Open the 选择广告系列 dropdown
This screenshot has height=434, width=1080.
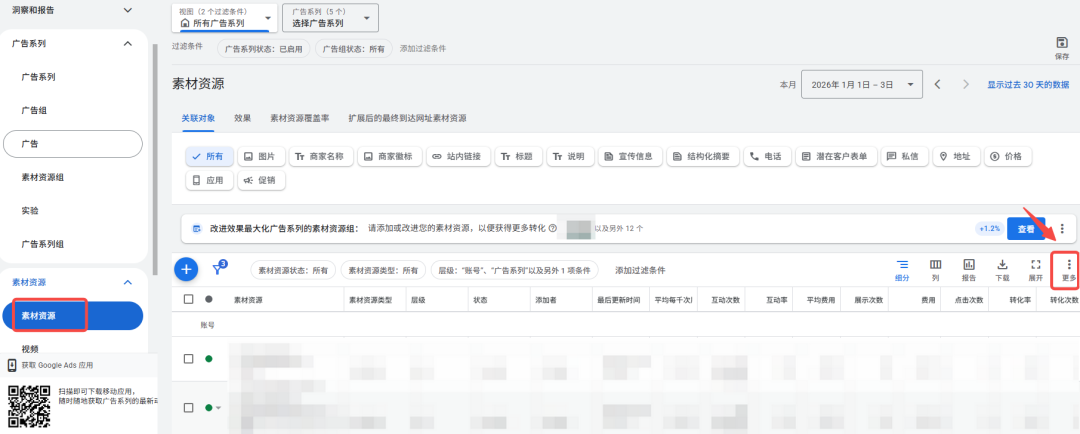331,18
